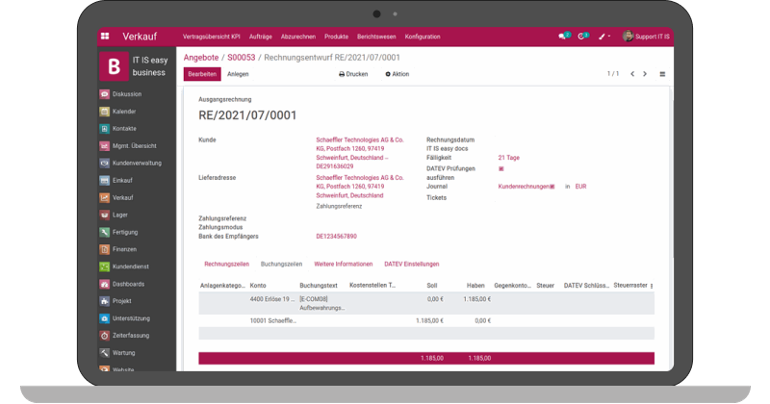Image resolution: width=770 pixels, height=404 pixels.
Task: Click the Bearbeiten button
Action: coord(202,74)
